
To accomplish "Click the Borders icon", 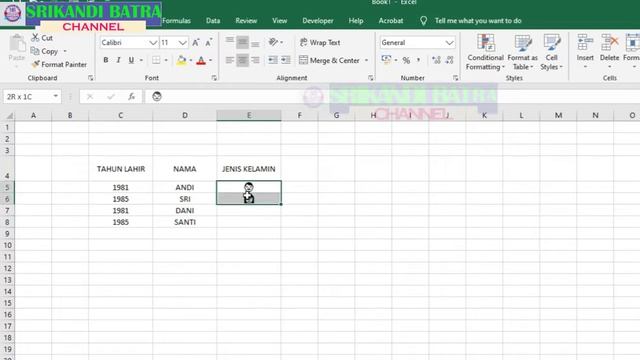I will click(156, 60).
